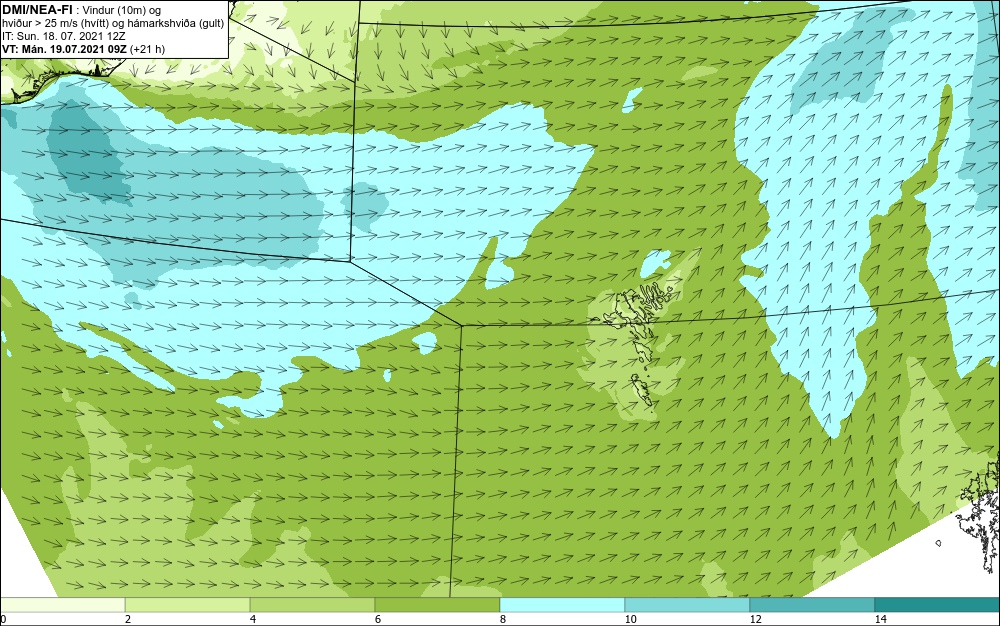Screen dimensions: 1000x626
Task: Click the legend scale label 8
Action: click(503, 619)
